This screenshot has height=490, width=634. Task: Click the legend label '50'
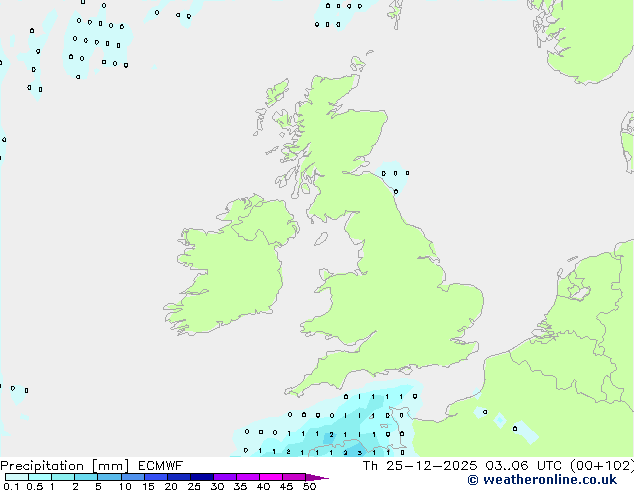point(309,486)
